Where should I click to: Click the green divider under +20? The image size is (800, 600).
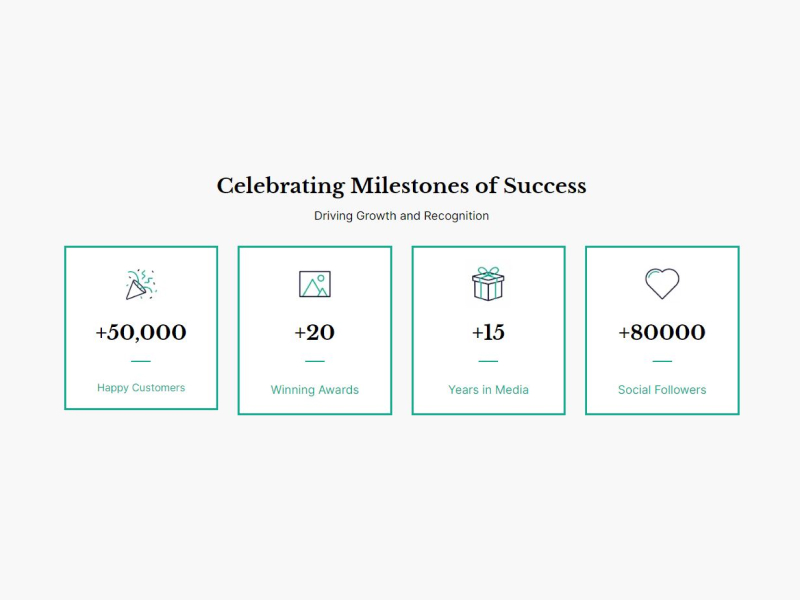pyautogui.click(x=315, y=361)
